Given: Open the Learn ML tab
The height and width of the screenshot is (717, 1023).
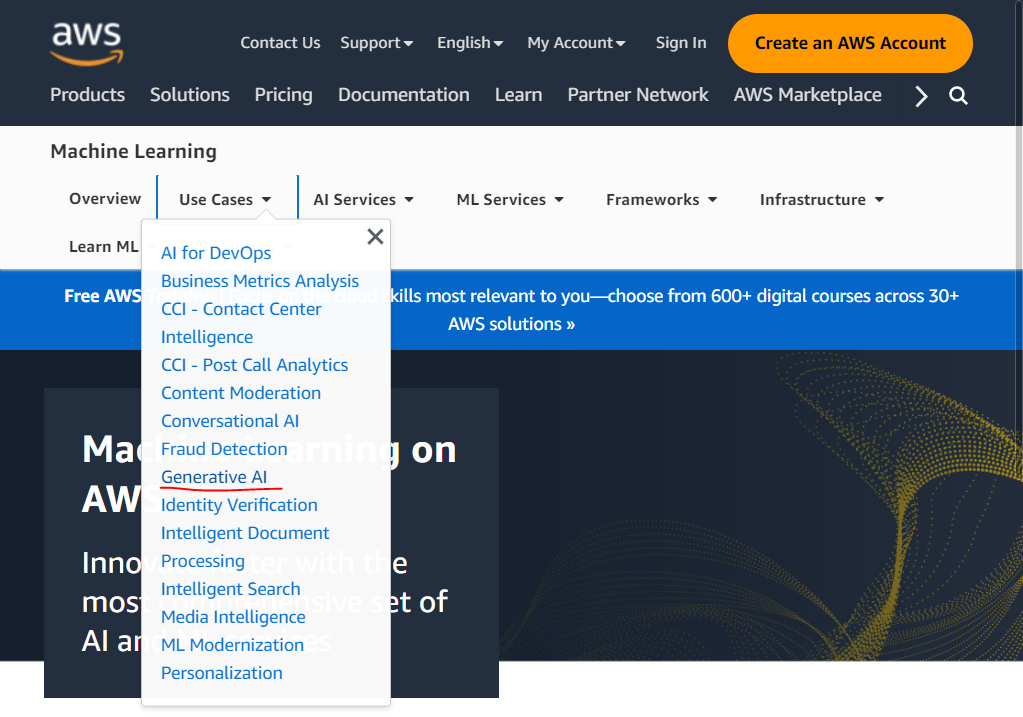Looking at the screenshot, I should 104,247.
